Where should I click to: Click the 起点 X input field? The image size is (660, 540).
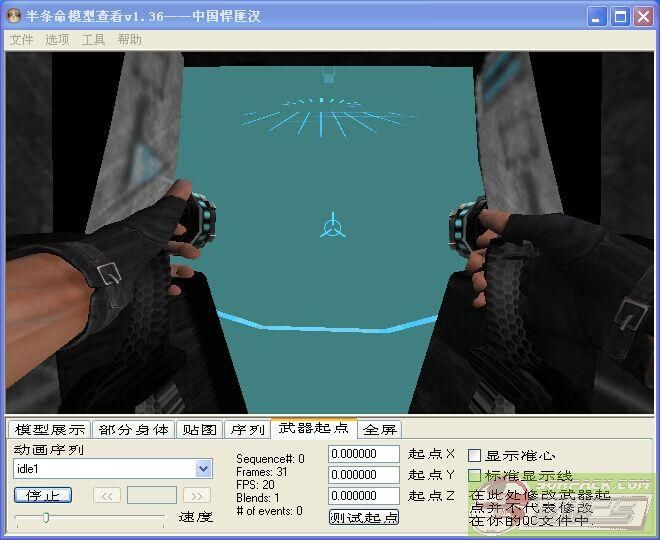pos(364,454)
